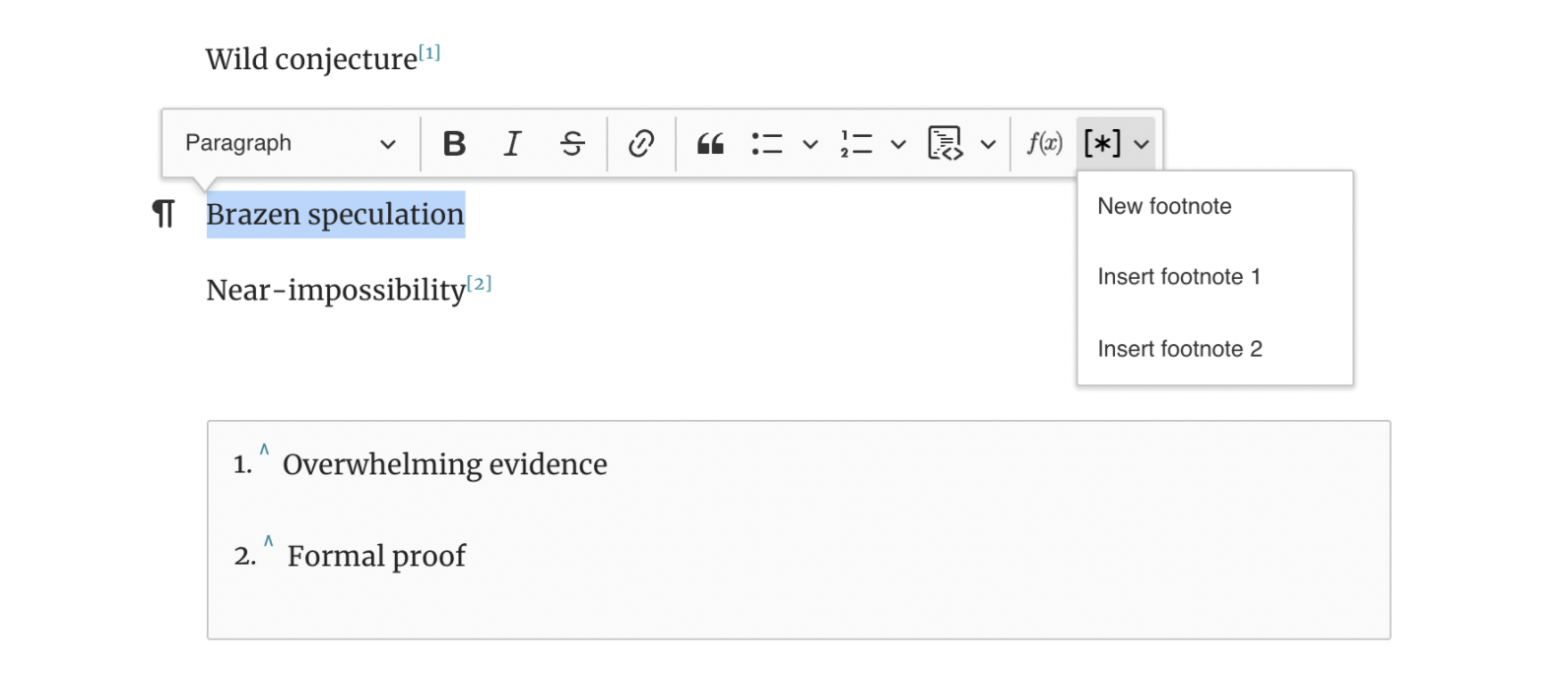Toggle strikethrough formatting
Viewport: 1568px width, 684px height.
point(572,144)
